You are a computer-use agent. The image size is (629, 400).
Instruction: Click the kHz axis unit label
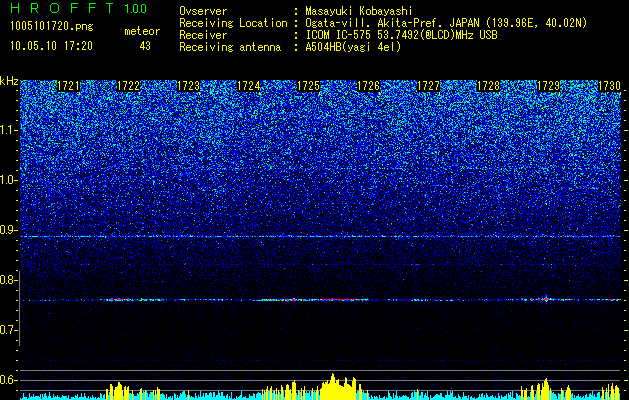(x=9, y=81)
